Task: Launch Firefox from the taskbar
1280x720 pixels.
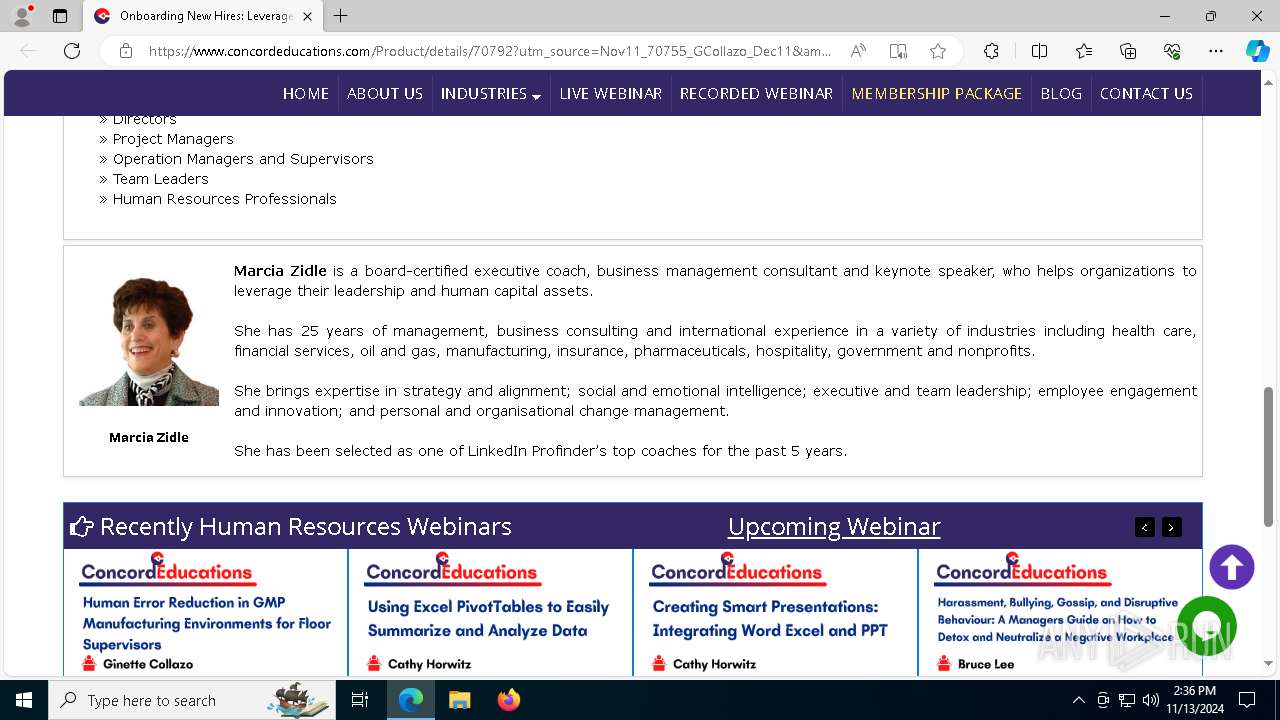Action: coord(508,700)
